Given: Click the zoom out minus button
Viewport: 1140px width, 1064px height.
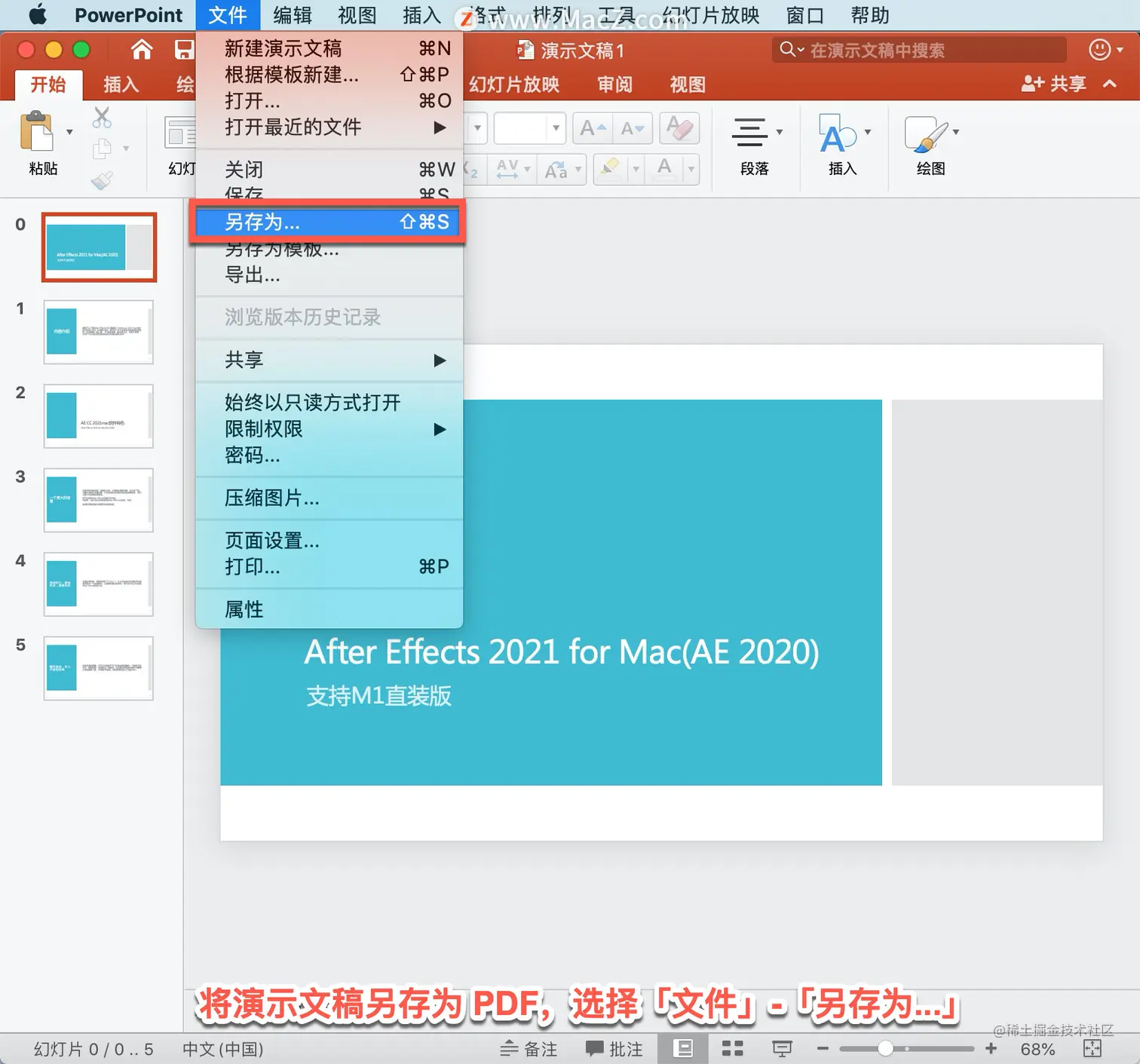Looking at the screenshot, I should click(823, 1048).
